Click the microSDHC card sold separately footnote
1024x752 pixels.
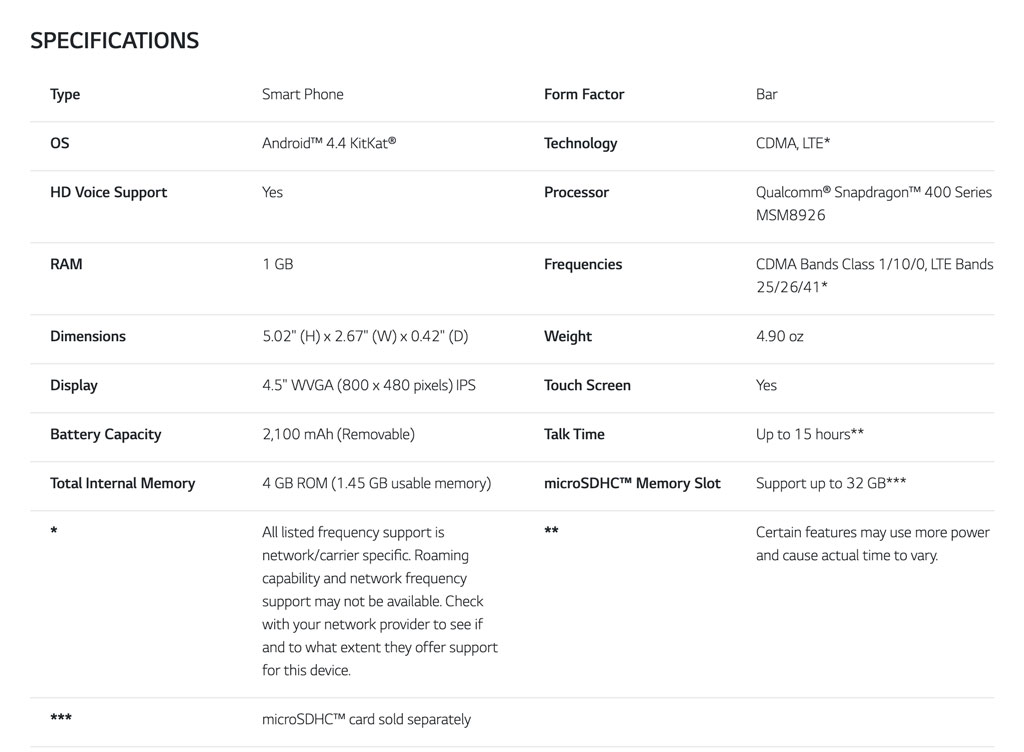366,720
